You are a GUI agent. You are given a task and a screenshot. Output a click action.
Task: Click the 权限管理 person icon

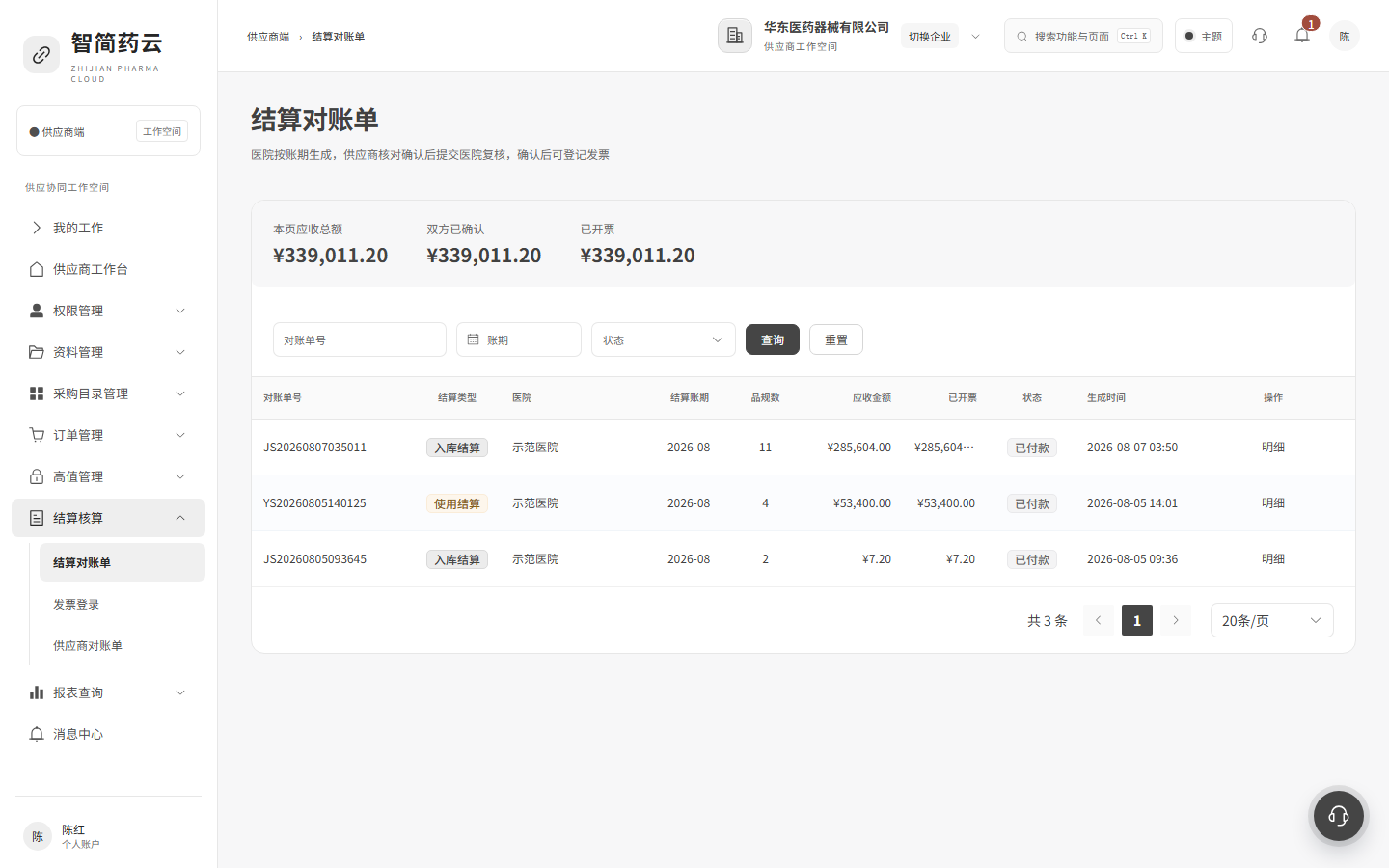(x=37, y=311)
